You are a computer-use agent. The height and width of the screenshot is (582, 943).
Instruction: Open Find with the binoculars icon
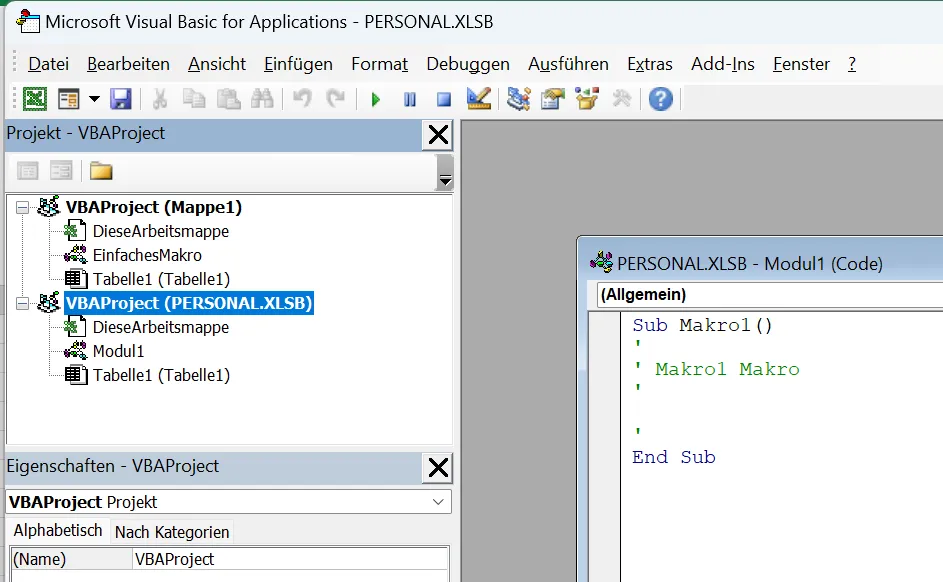[262, 99]
